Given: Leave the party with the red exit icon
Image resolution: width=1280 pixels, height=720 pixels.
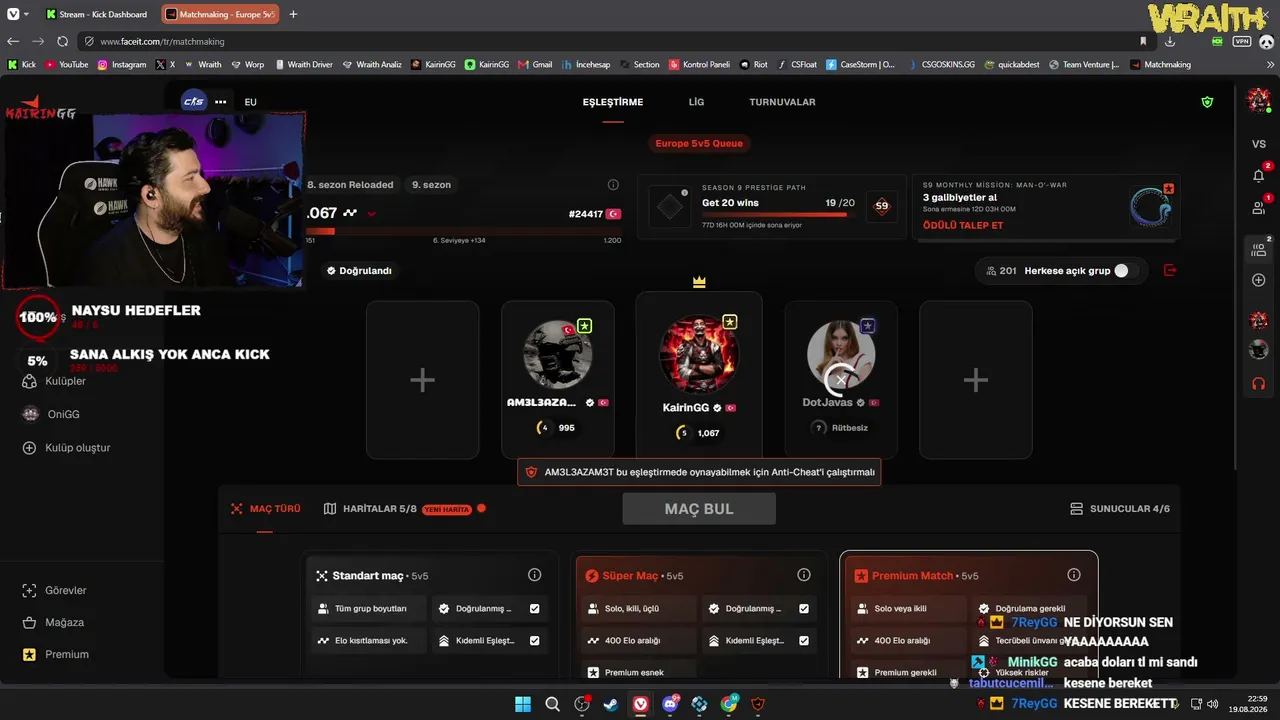Looking at the screenshot, I should click(1171, 270).
